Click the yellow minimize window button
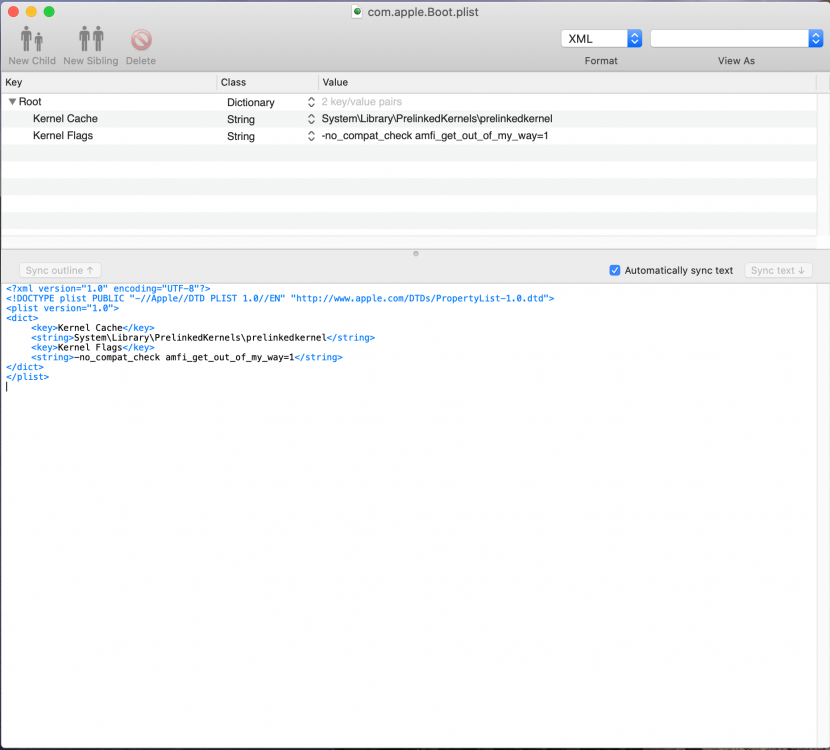 [x=31, y=12]
